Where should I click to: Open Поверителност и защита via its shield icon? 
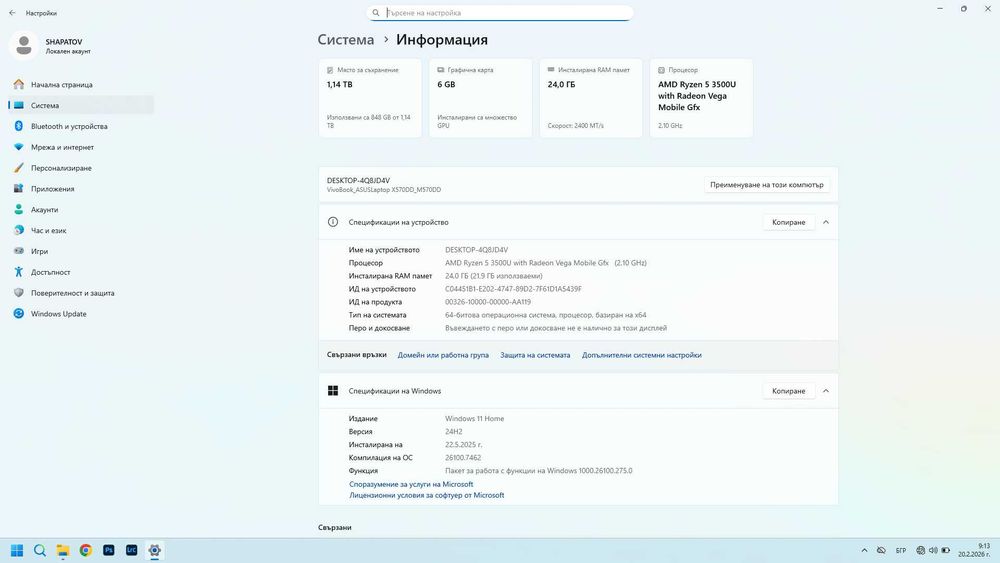[x=18, y=293]
